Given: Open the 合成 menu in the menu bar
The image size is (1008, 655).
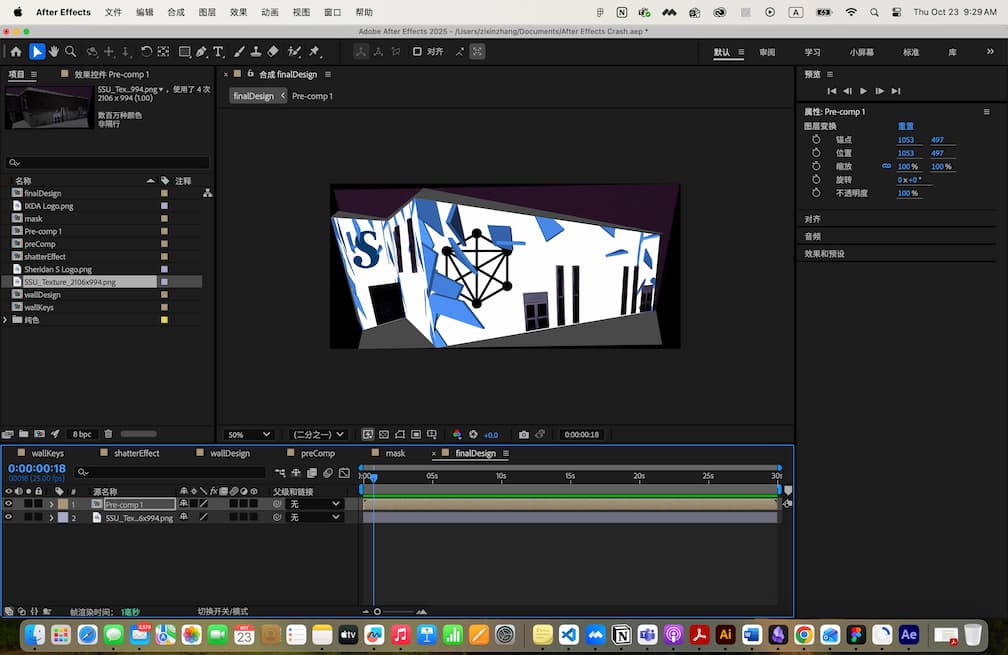Looking at the screenshot, I should coord(174,13).
